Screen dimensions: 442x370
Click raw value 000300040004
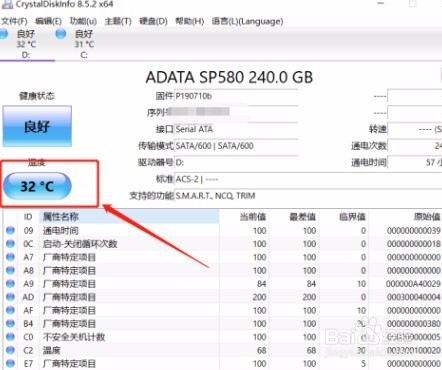pyautogui.click(x=414, y=297)
